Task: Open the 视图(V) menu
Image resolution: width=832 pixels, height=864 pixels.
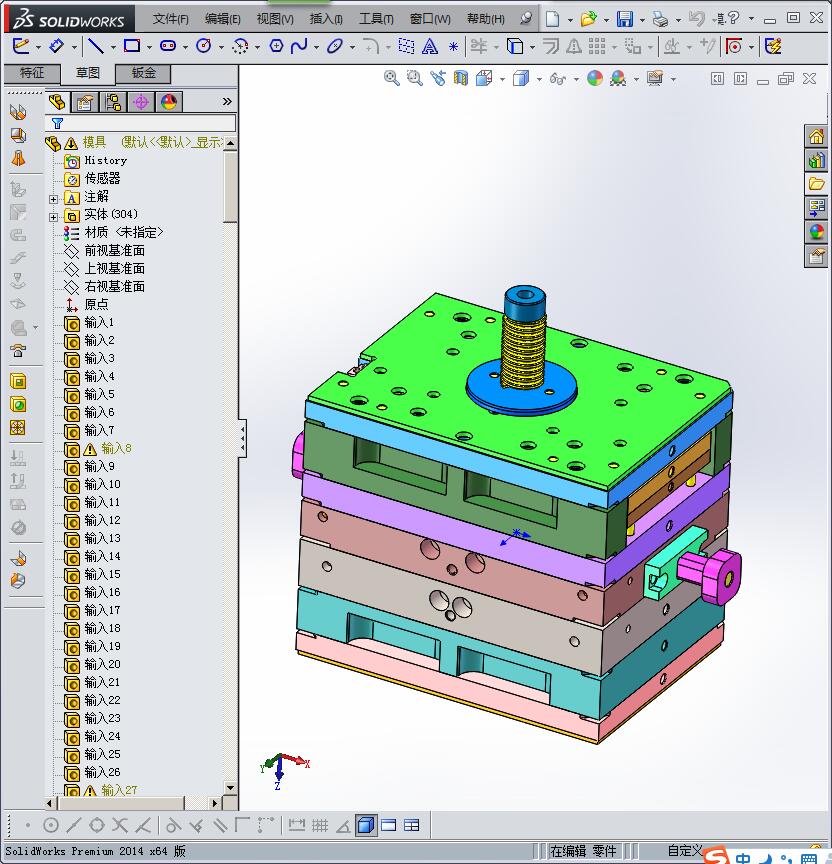Action: [x=275, y=19]
